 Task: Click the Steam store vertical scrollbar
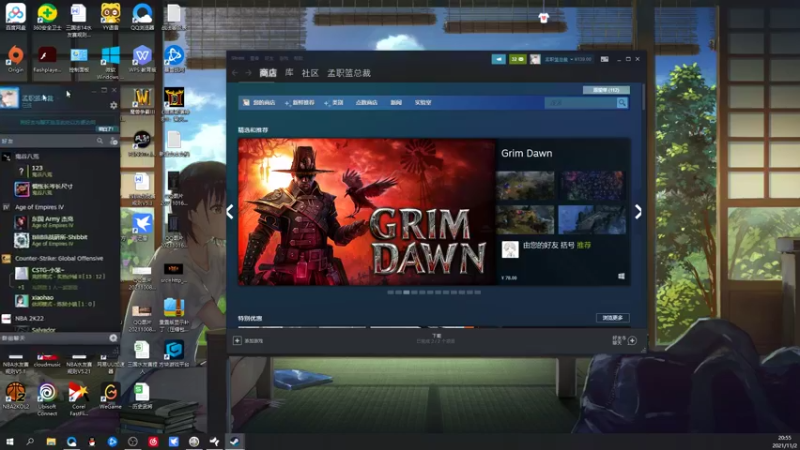pyautogui.click(x=644, y=97)
